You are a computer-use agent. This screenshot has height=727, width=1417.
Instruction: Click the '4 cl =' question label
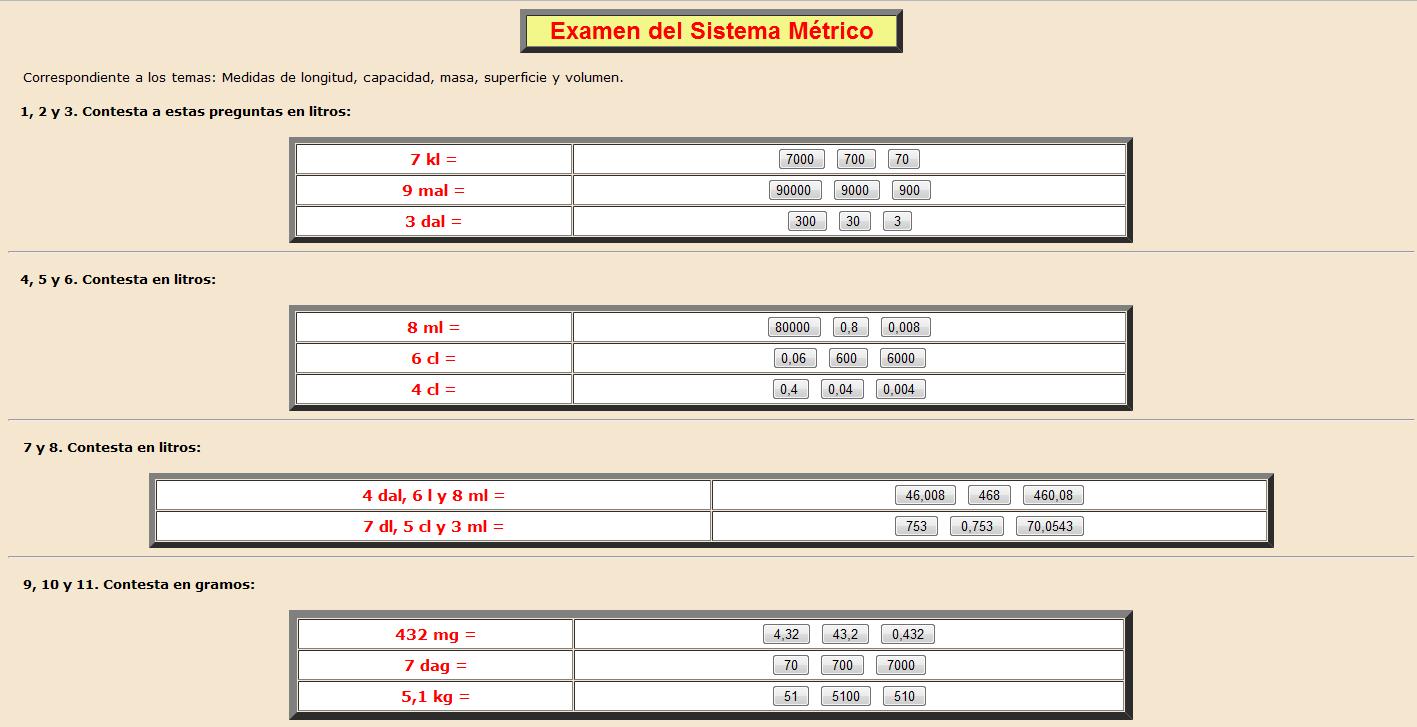[x=434, y=389]
